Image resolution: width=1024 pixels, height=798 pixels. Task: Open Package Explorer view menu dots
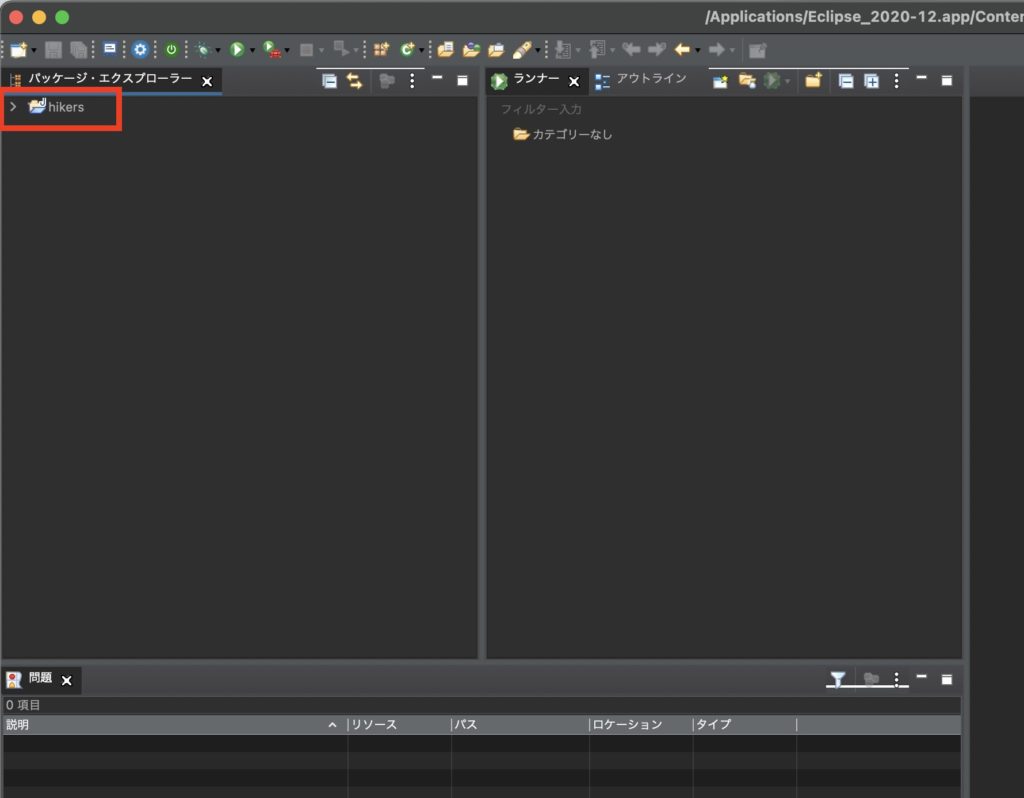click(x=412, y=81)
